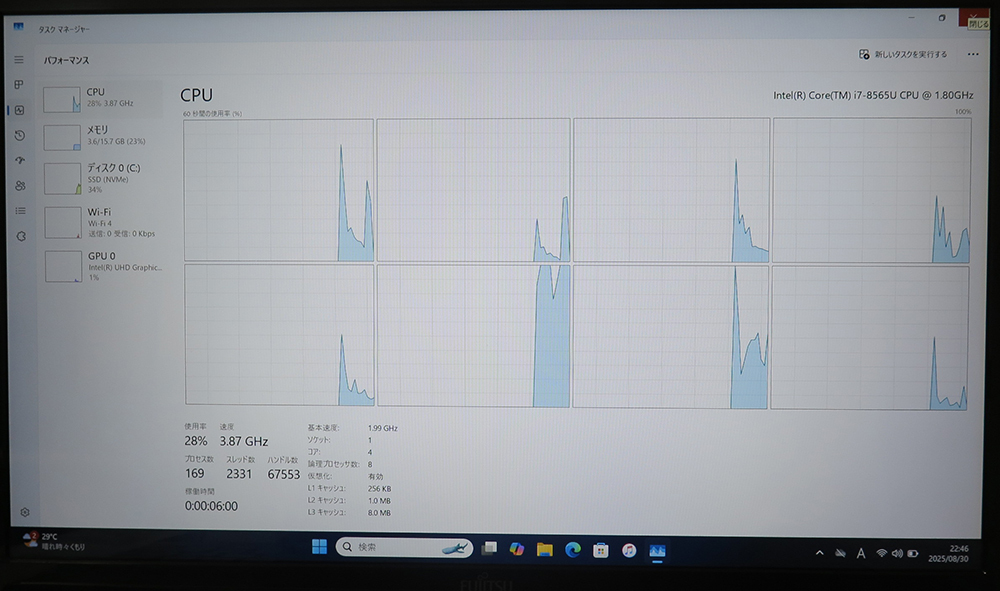1000x591 pixels.
Task: Click the パフォーマンス page title
Action: (66, 60)
